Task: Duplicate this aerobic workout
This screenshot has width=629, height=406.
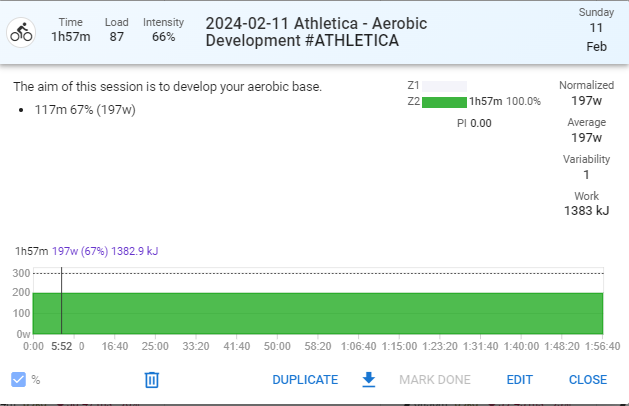Action: pos(305,380)
